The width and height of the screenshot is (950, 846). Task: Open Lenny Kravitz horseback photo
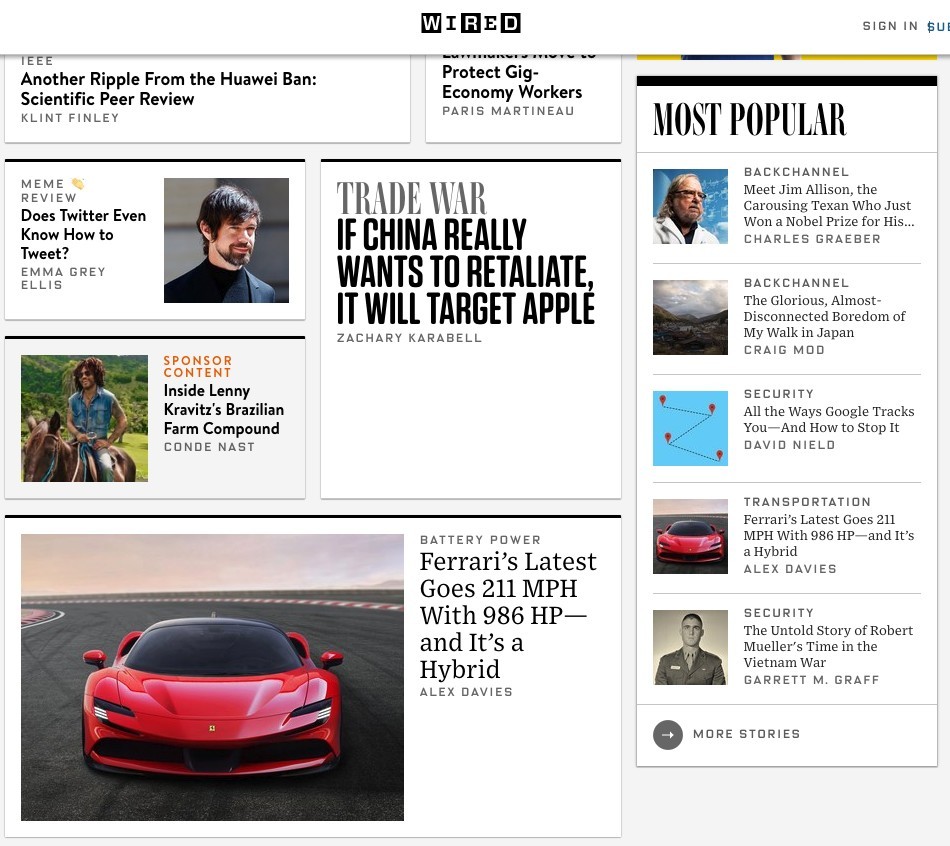point(84,418)
